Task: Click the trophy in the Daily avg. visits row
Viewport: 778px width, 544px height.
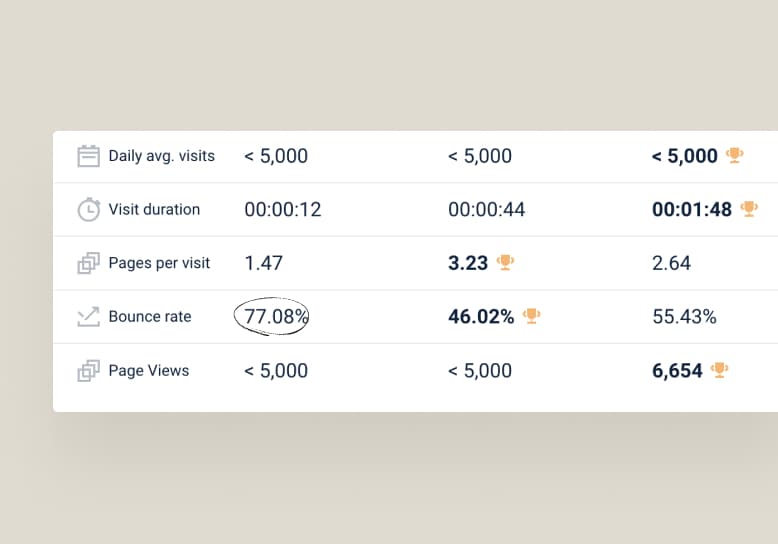Action: click(x=735, y=155)
